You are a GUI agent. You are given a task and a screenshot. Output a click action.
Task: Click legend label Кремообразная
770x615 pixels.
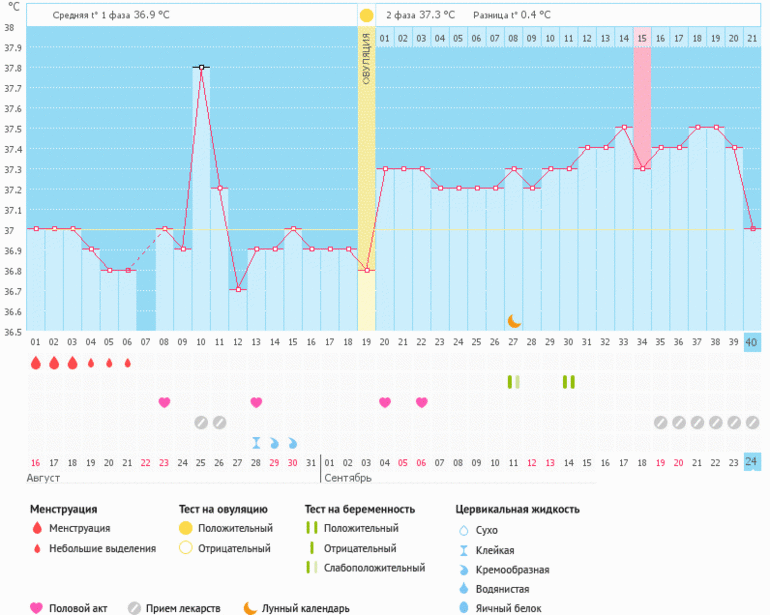tap(513, 570)
